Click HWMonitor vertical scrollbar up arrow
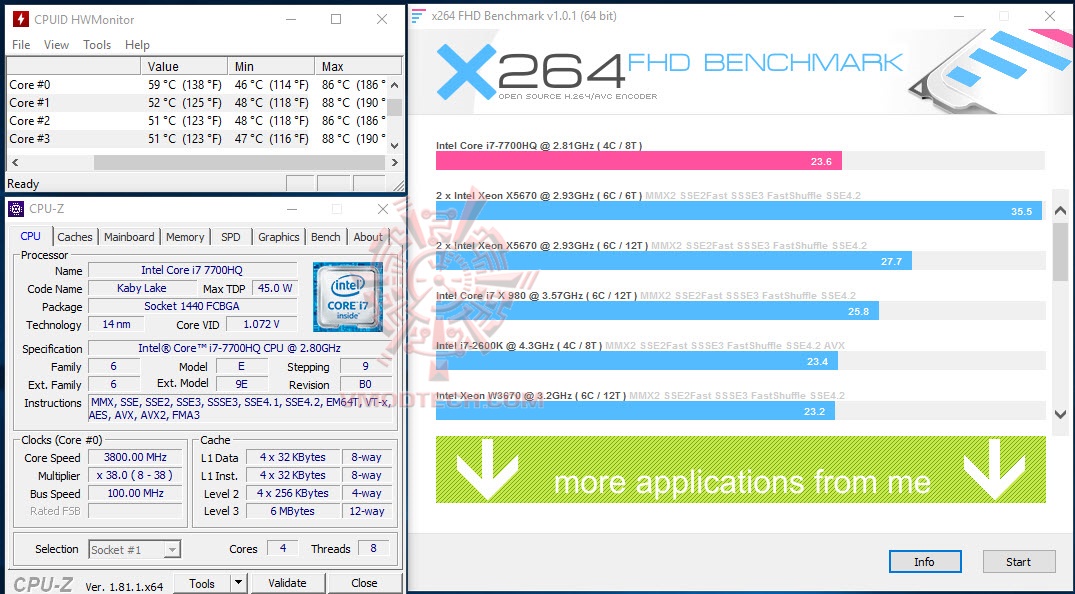1075x594 pixels. tap(394, 85)
